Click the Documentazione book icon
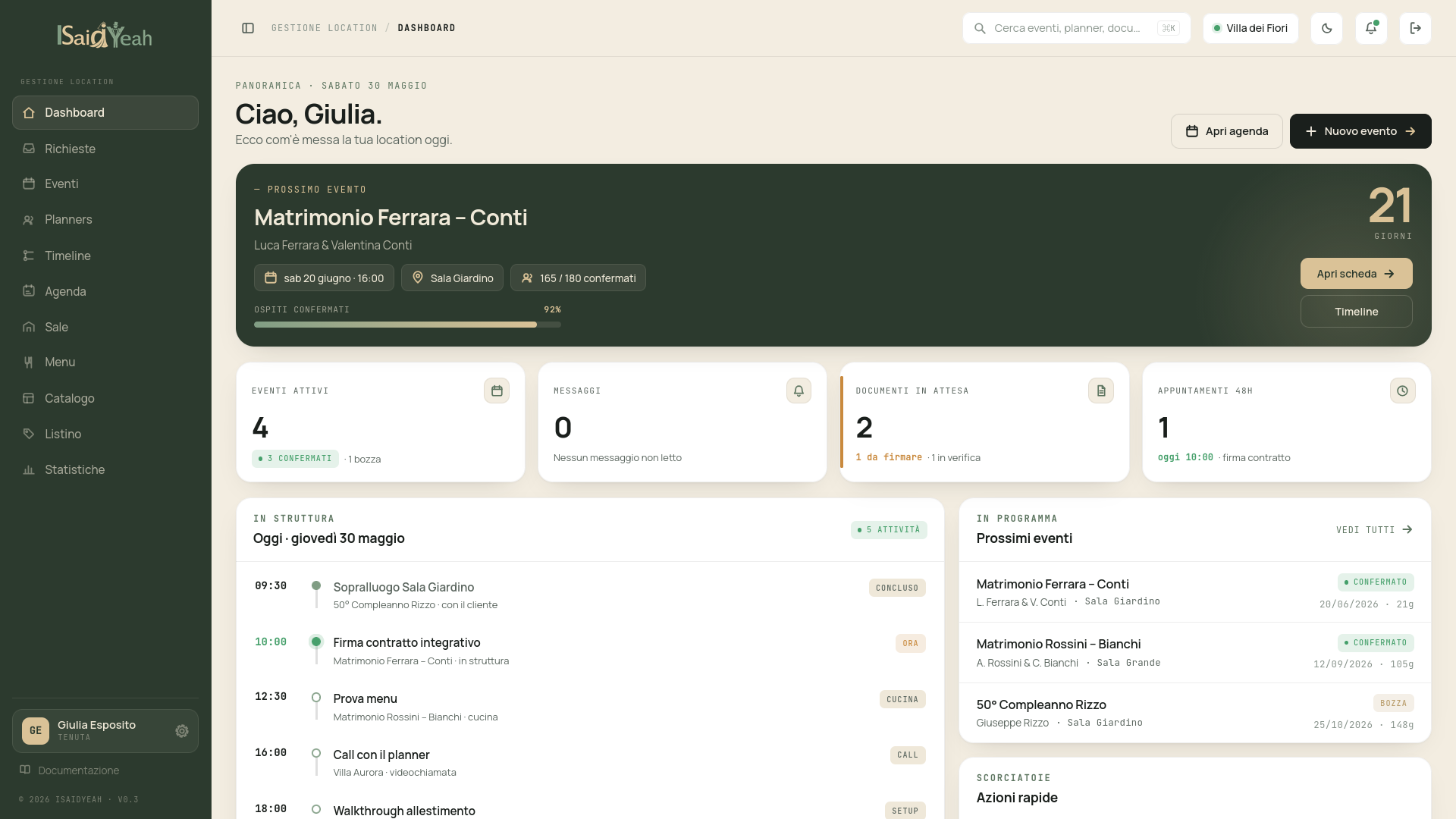Screen dimensions: 1456x819 click(x=25, y=770)
